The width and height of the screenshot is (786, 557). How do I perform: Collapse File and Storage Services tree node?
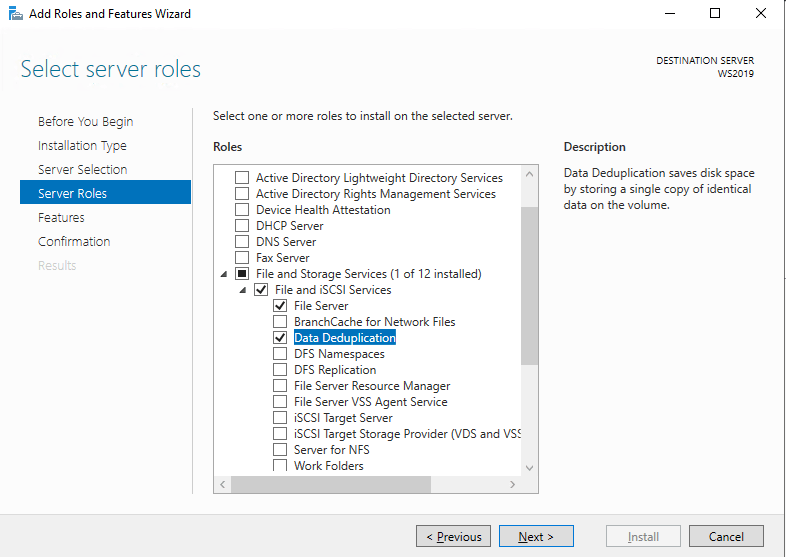(224, 274)
